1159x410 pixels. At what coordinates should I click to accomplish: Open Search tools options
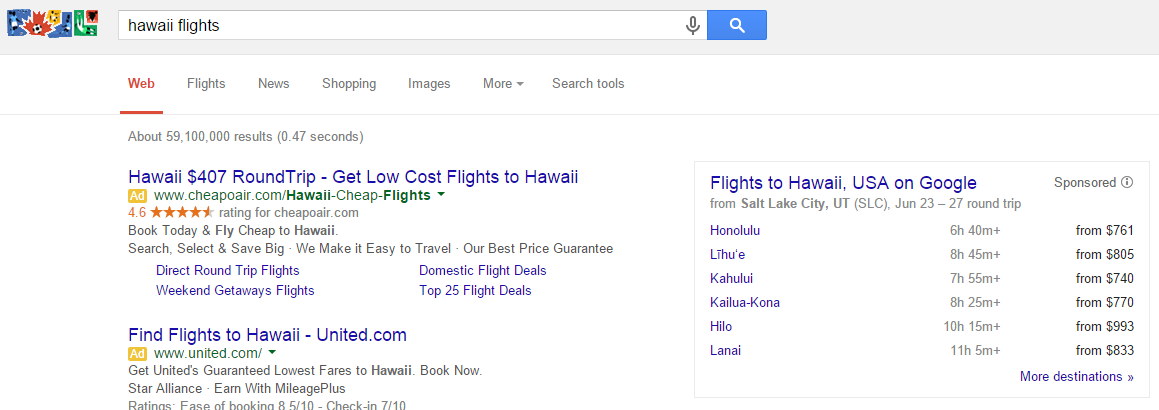tap(588, 84)
